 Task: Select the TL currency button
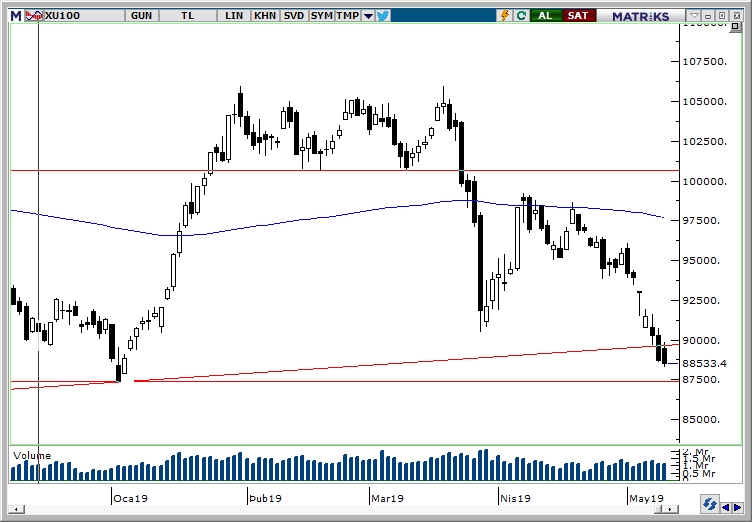point(188,16)
